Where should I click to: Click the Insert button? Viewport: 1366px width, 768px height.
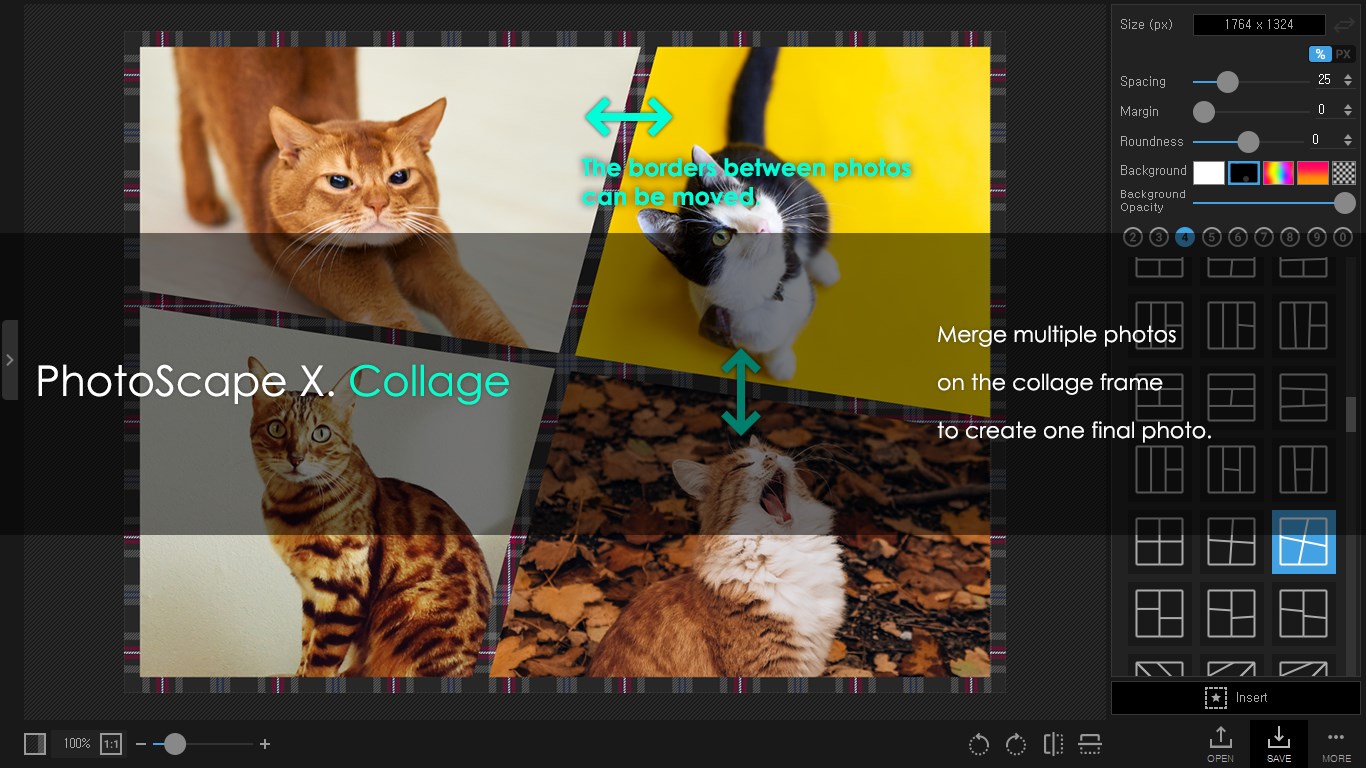[x=1236, y=697]
